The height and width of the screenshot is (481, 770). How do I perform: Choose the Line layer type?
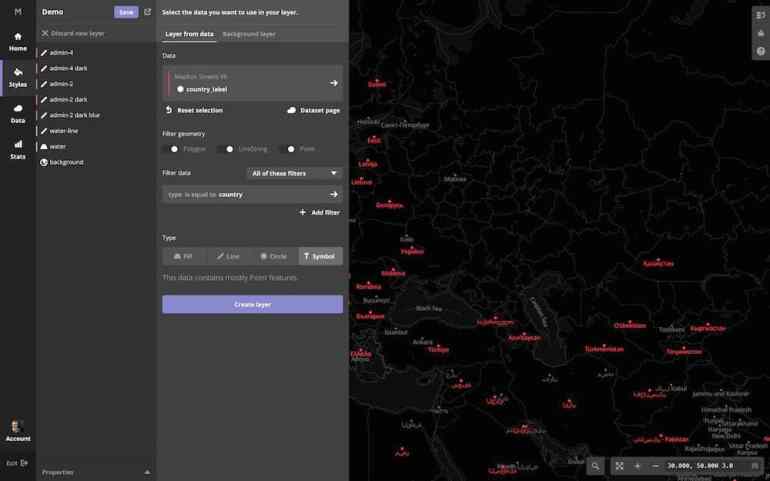coord(228,256)
